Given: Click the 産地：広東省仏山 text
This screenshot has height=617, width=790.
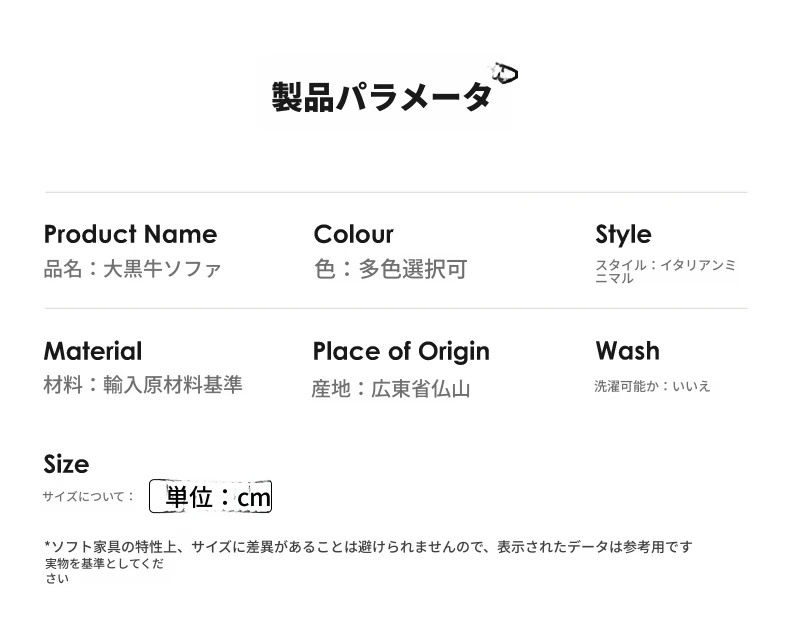Looking at the screenshot, I should [x=391, y=389].
